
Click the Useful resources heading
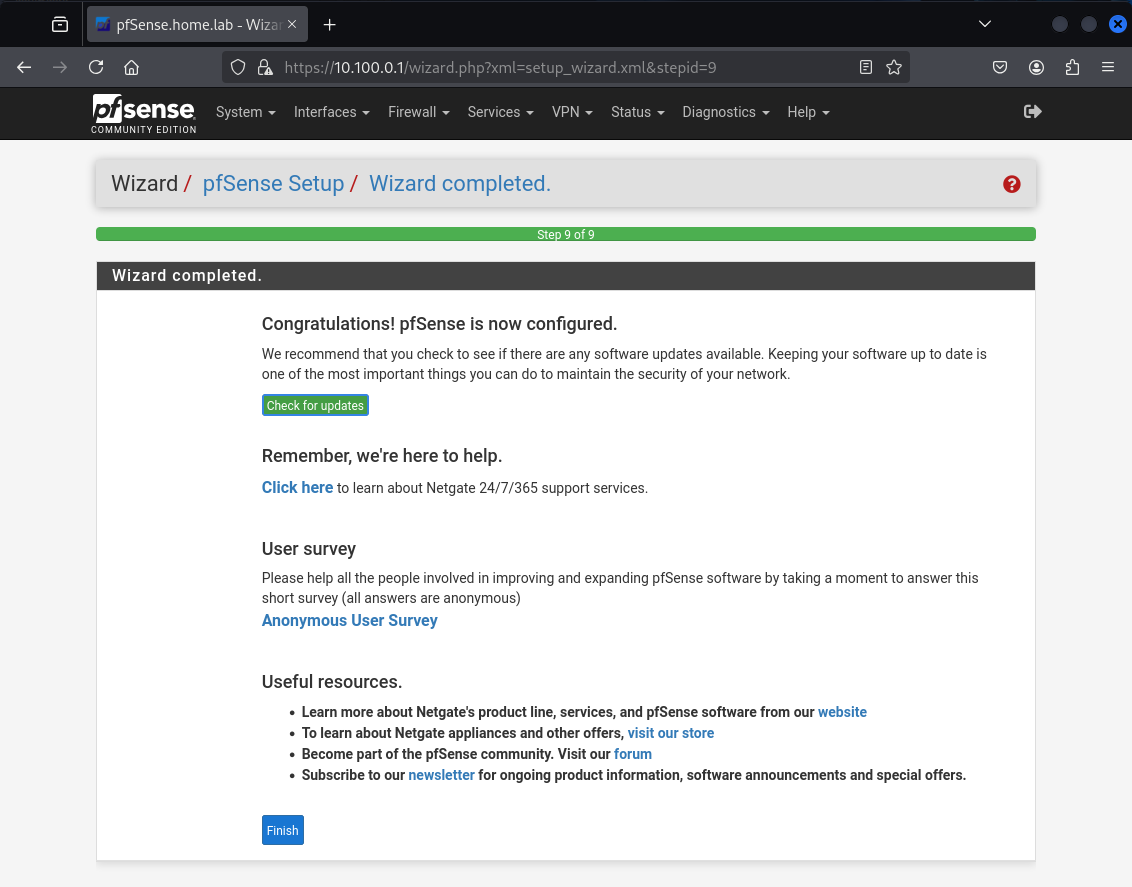331,681
